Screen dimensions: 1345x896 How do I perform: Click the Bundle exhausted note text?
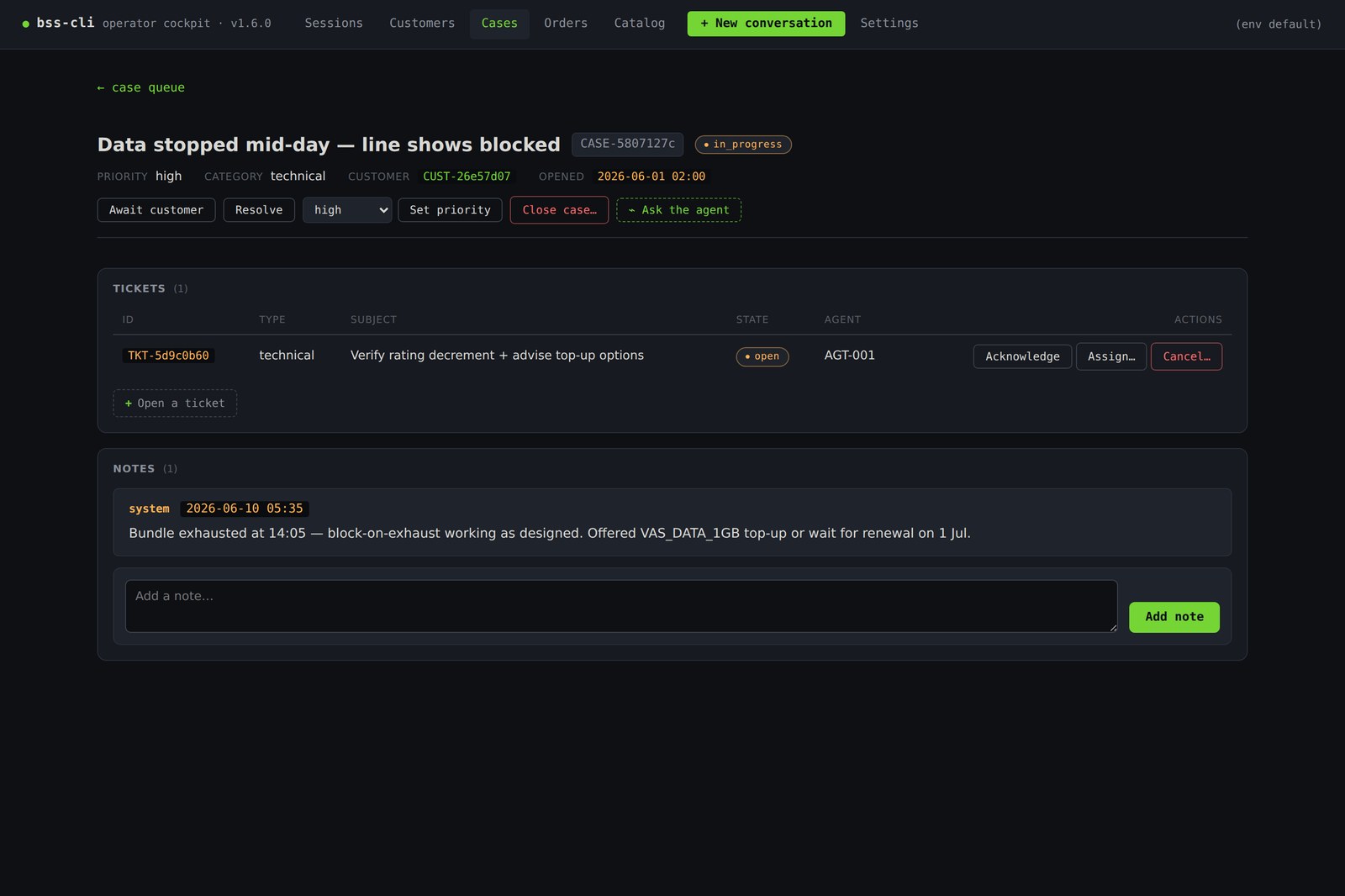[x=550, y=533]
